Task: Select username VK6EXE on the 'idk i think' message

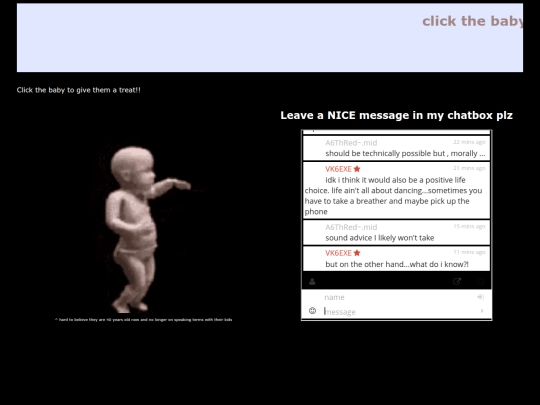Action: click(338, 169)
